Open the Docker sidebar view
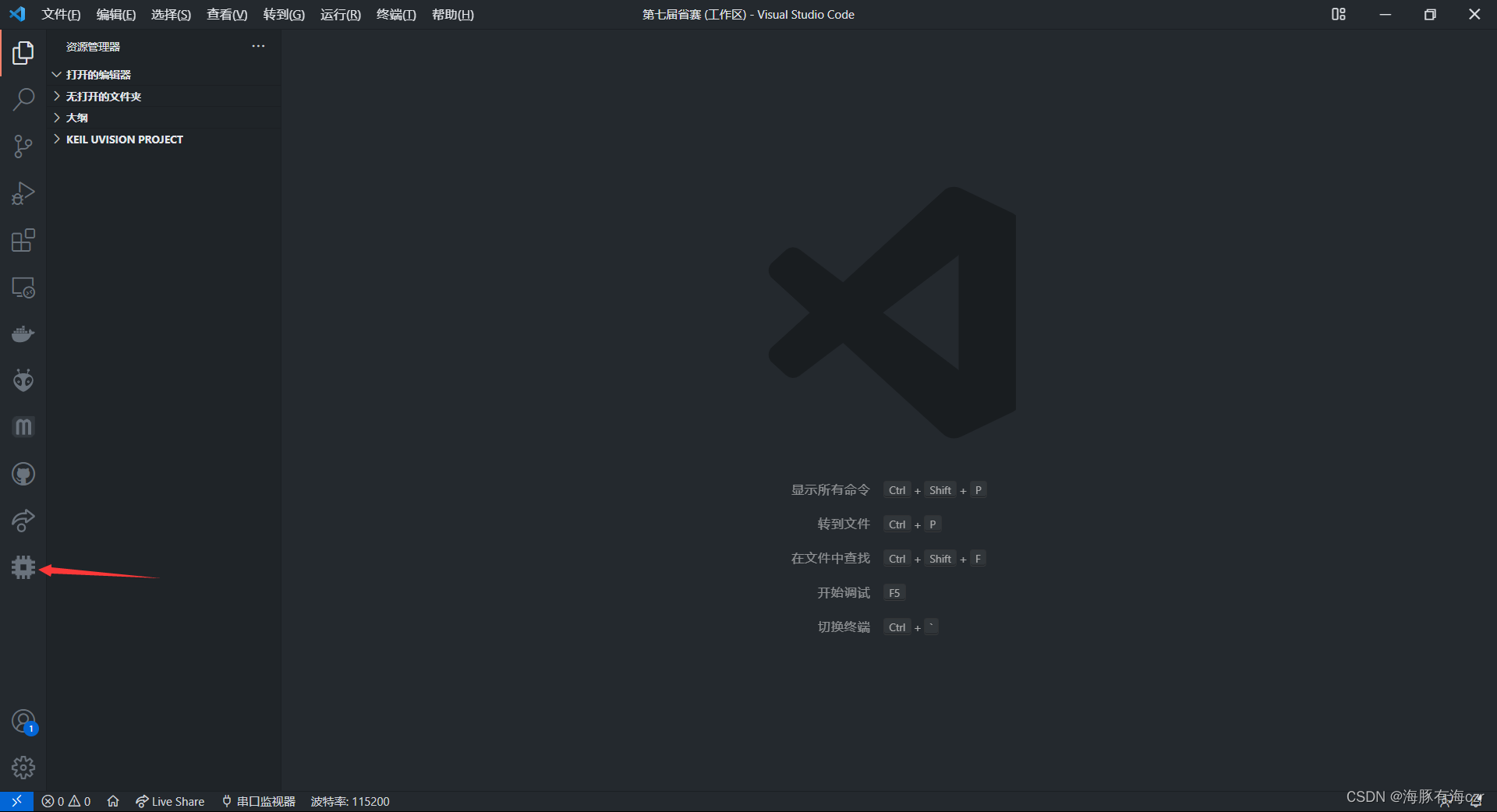 pyautogui.click(x=23, y=334)
